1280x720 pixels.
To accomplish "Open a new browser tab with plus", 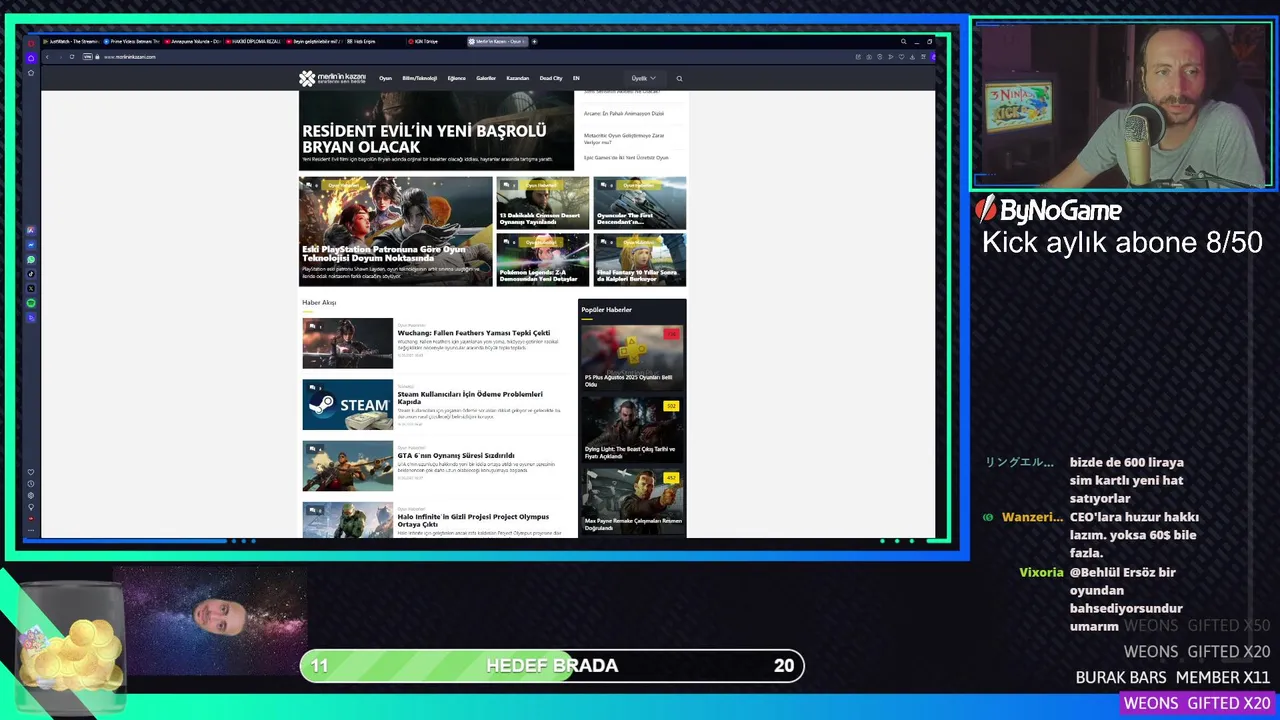I will [x=534, y=42].
